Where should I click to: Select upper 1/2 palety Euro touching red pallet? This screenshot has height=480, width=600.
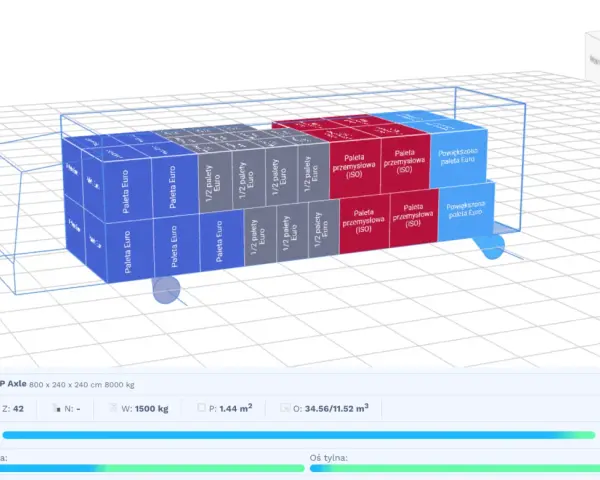point(313,173)
